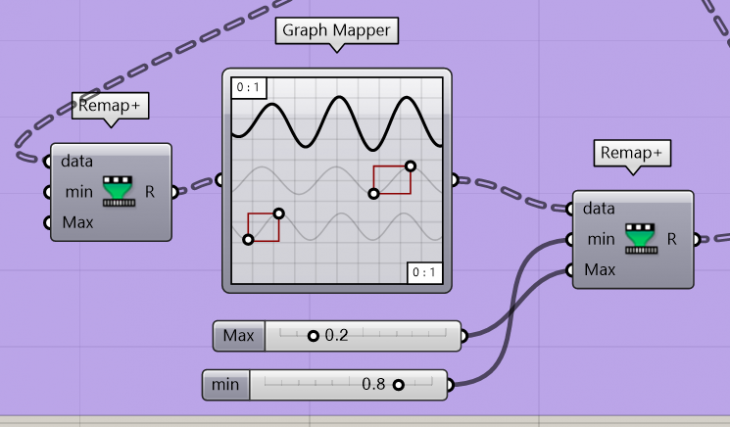Select the Max slider name tab
730x427 pixels.
[238, 336]
